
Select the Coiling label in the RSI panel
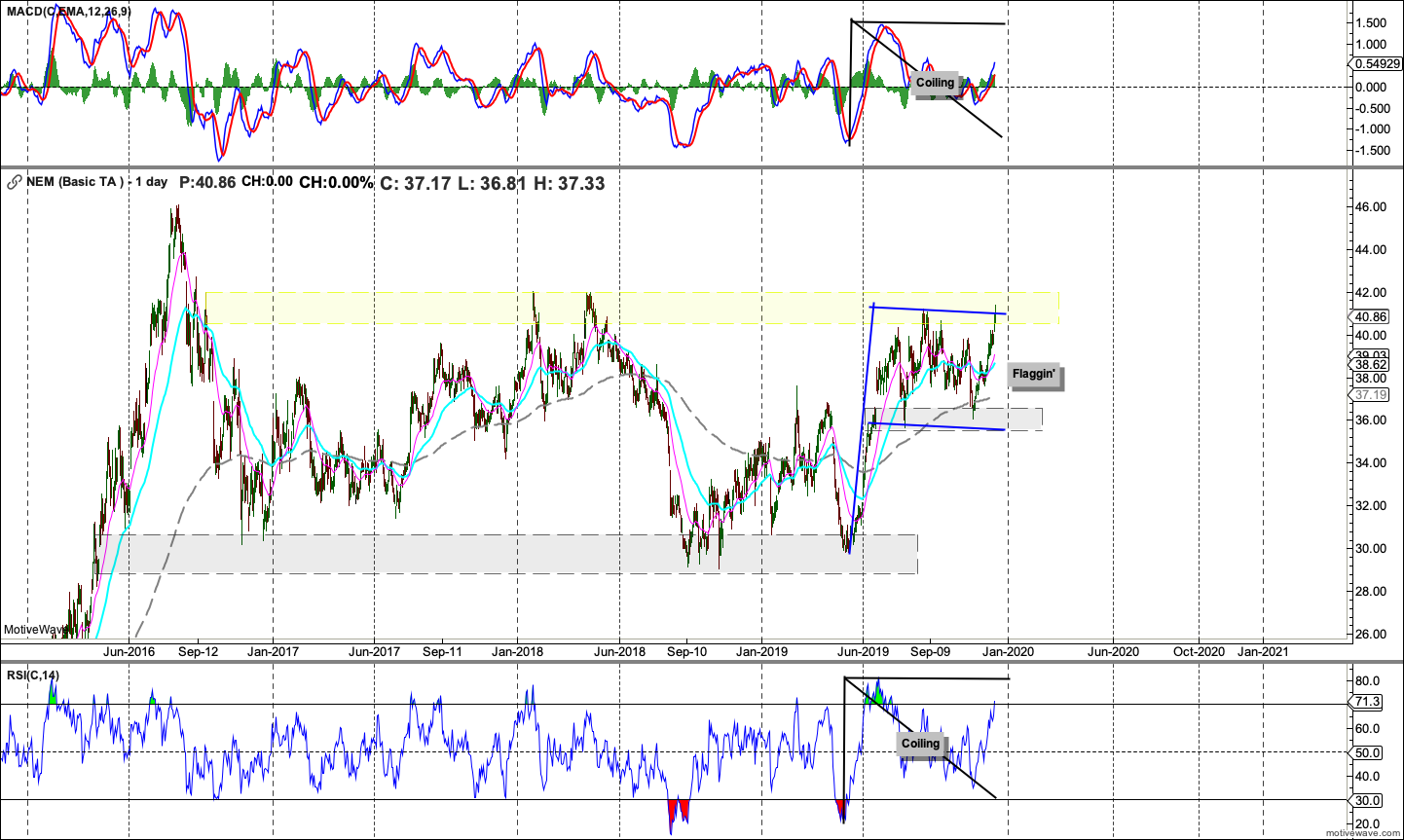click(x=920, y=744)
